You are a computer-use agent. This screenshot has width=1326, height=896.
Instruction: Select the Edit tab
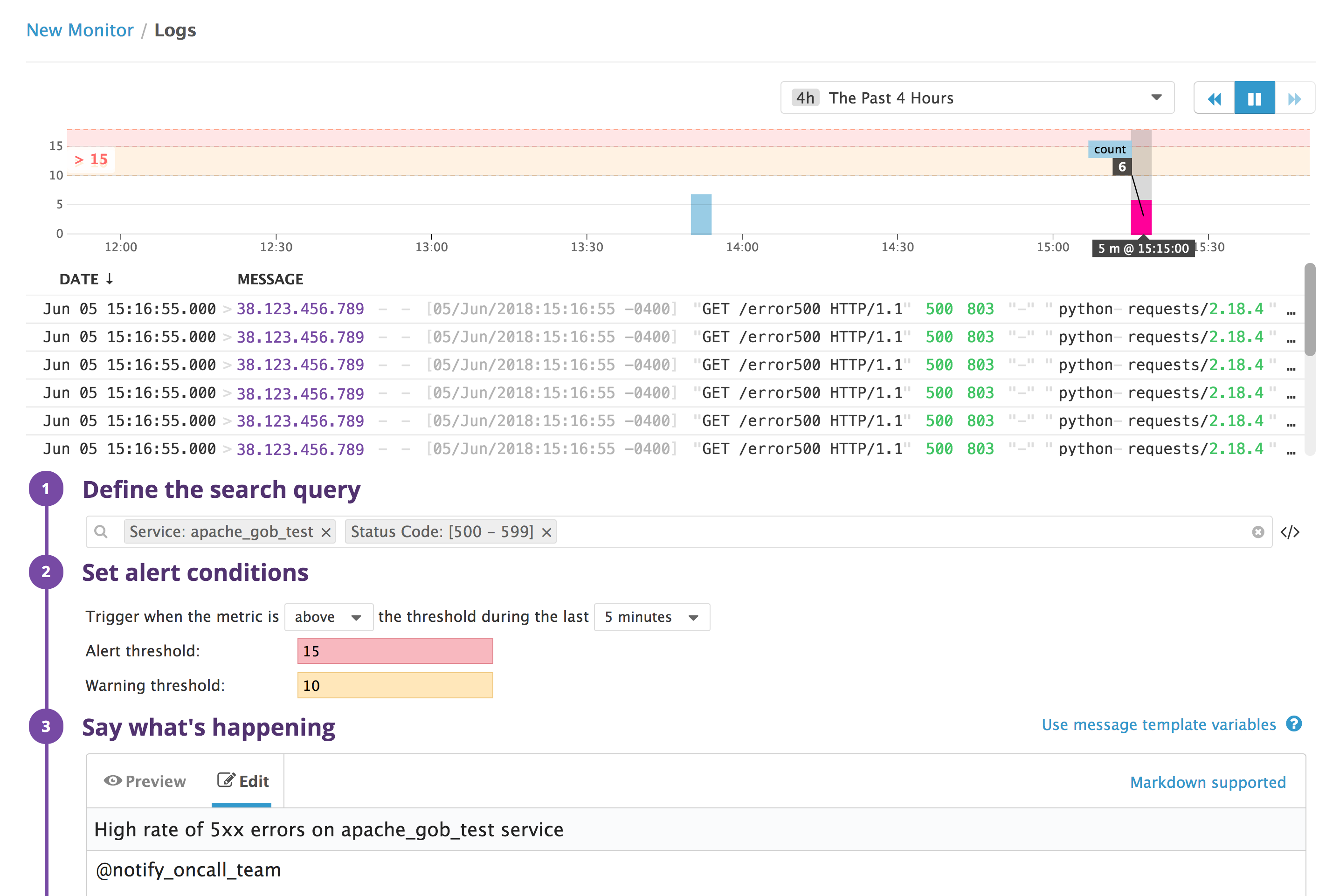pos(244,781)
